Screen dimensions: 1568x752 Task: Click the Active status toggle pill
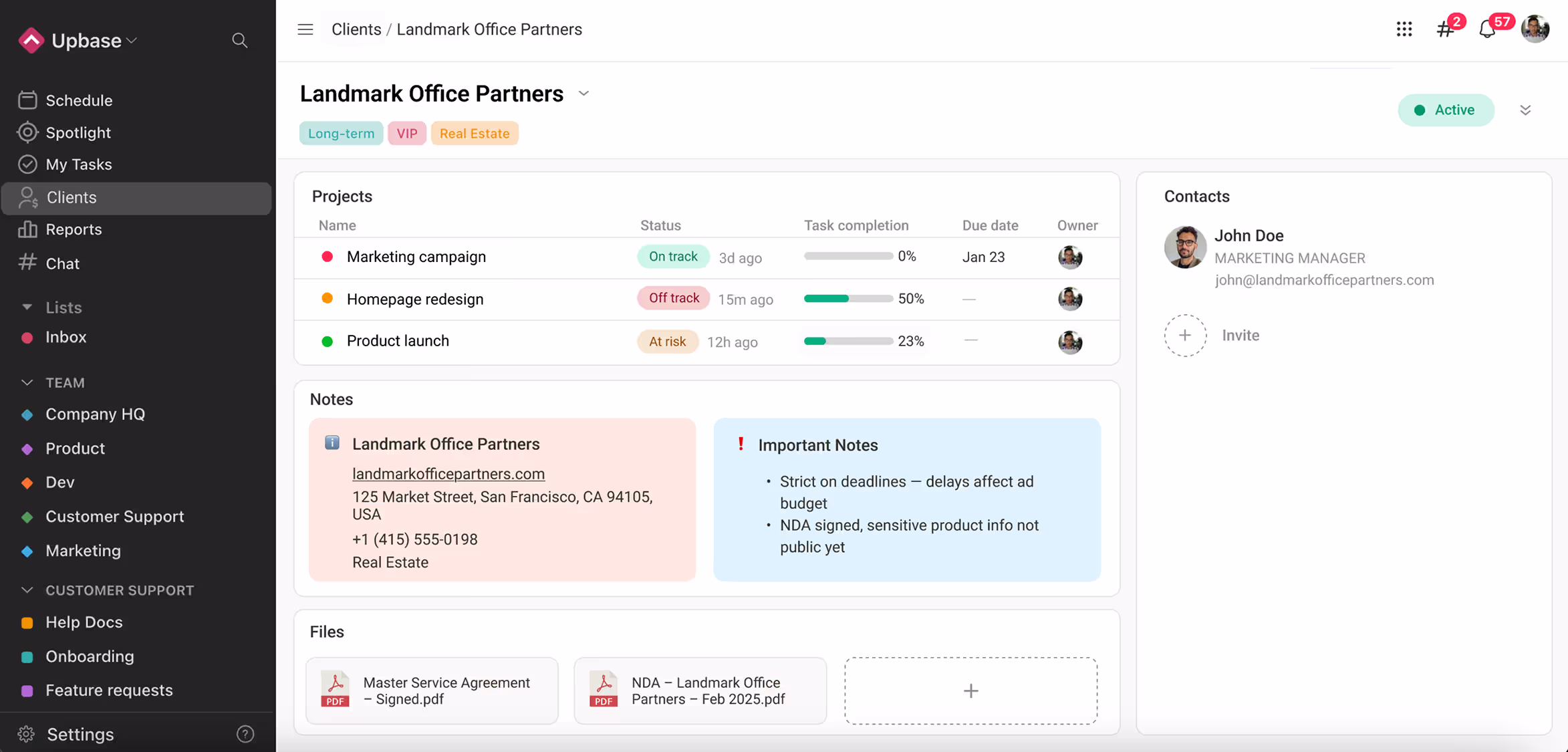[x=1445, y=110]
